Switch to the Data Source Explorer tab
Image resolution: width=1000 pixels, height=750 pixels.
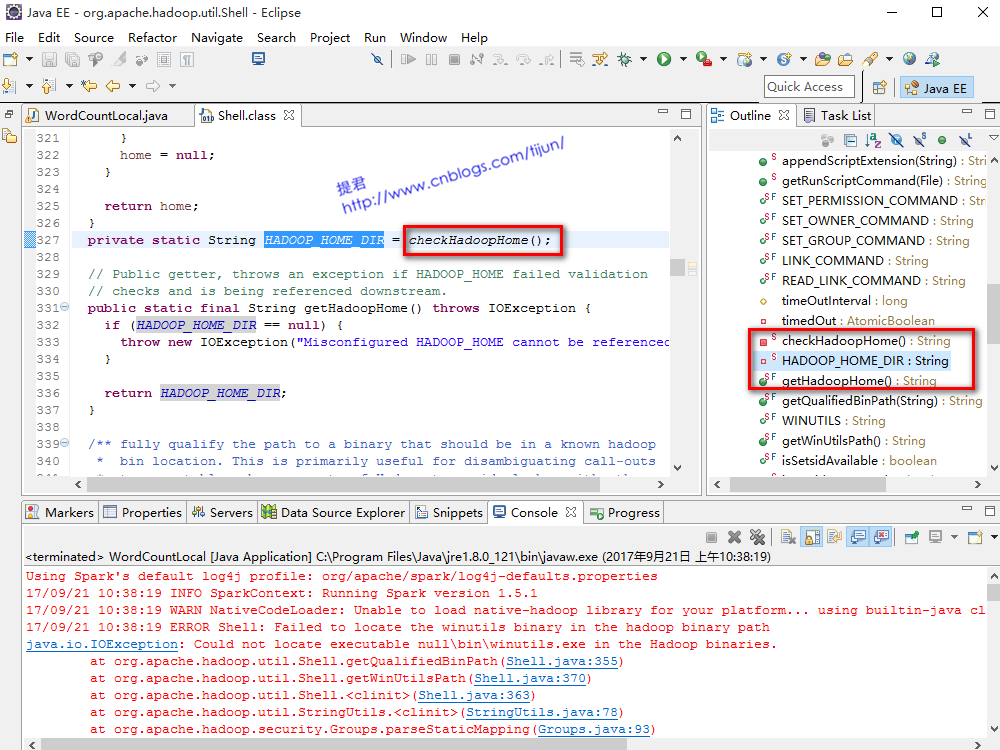[333, 512]
